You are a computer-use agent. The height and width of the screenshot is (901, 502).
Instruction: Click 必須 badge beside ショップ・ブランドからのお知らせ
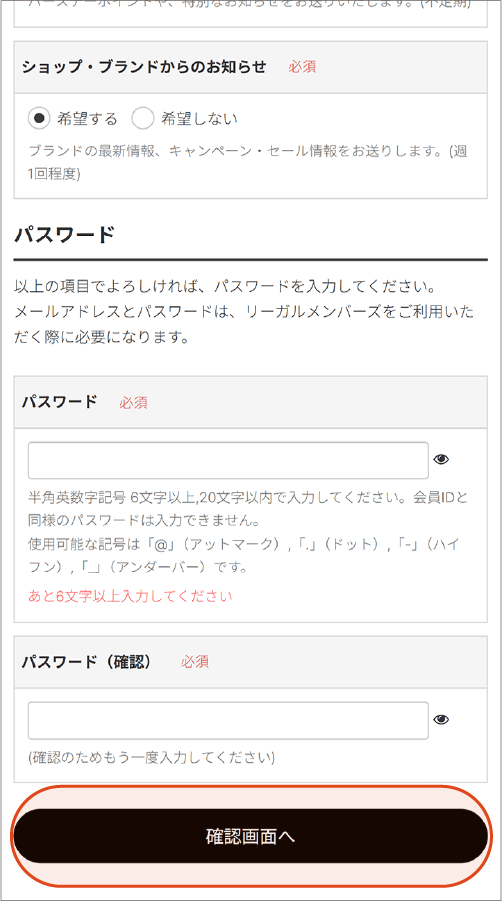tap(302, 67)
